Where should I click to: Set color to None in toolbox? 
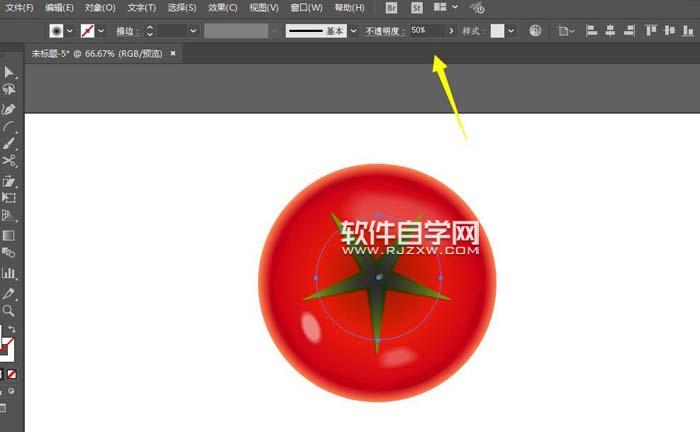(x=12, y=374)
